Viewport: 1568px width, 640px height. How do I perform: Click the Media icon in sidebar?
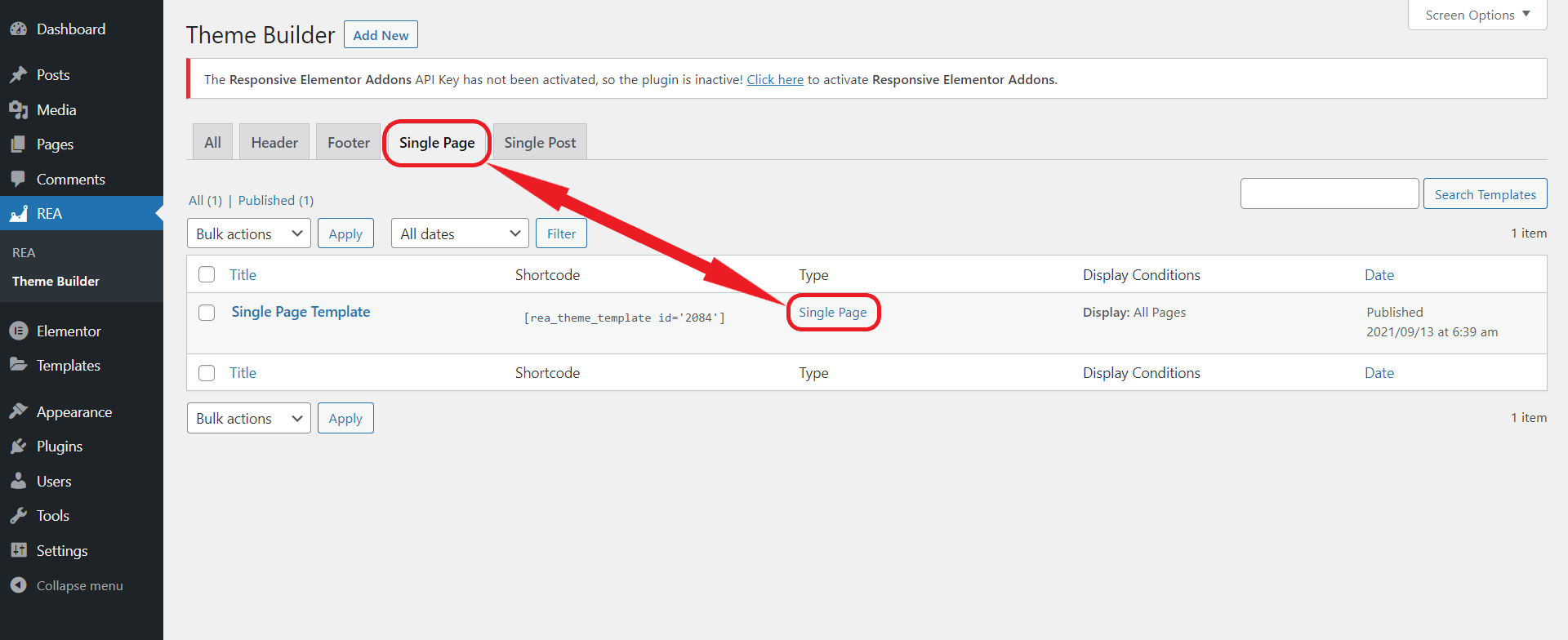[19, 110]
